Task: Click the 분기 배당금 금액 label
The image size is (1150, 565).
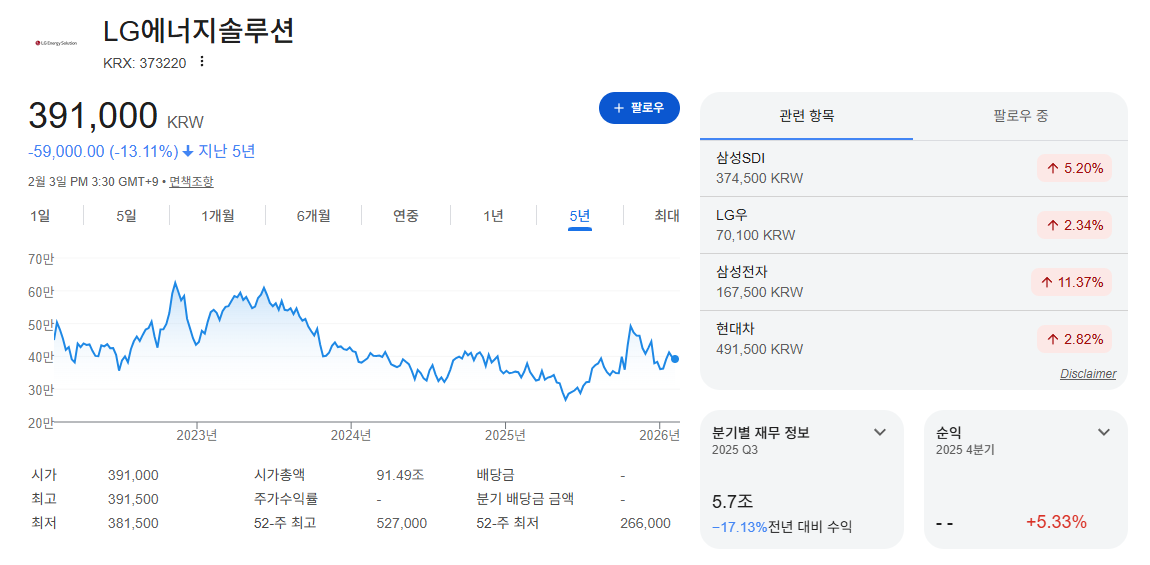Action: (x=525, y=499)
